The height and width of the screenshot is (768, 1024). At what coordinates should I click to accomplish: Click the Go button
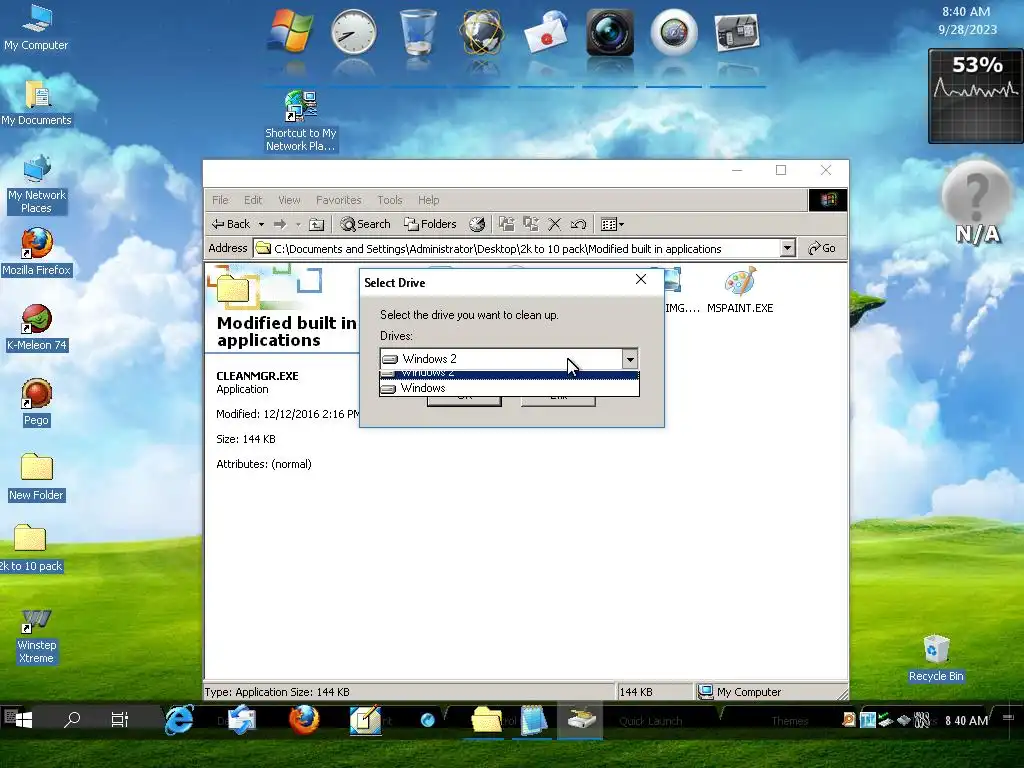coord(822,248)
